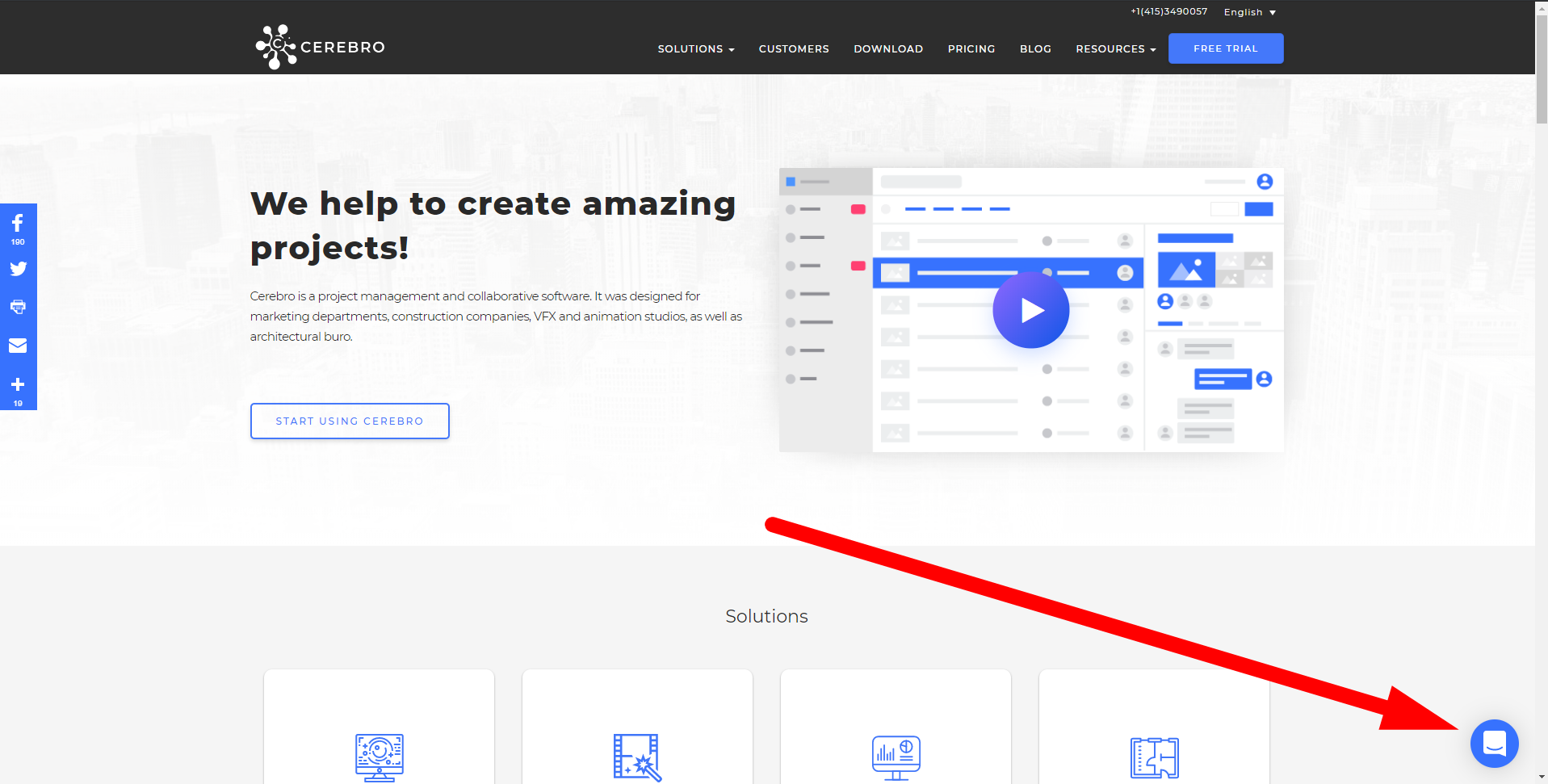Open the Blog link
Viewport: 1548px width, 784px height.
[1035, 48]
